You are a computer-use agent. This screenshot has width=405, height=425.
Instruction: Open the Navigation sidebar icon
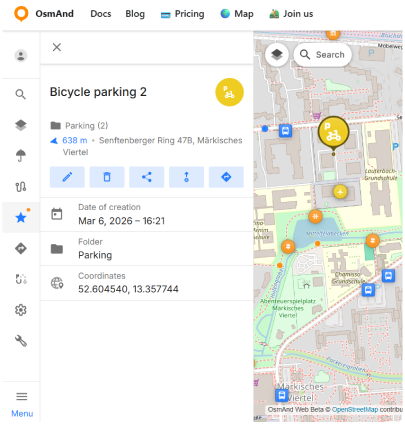[21, 248]
